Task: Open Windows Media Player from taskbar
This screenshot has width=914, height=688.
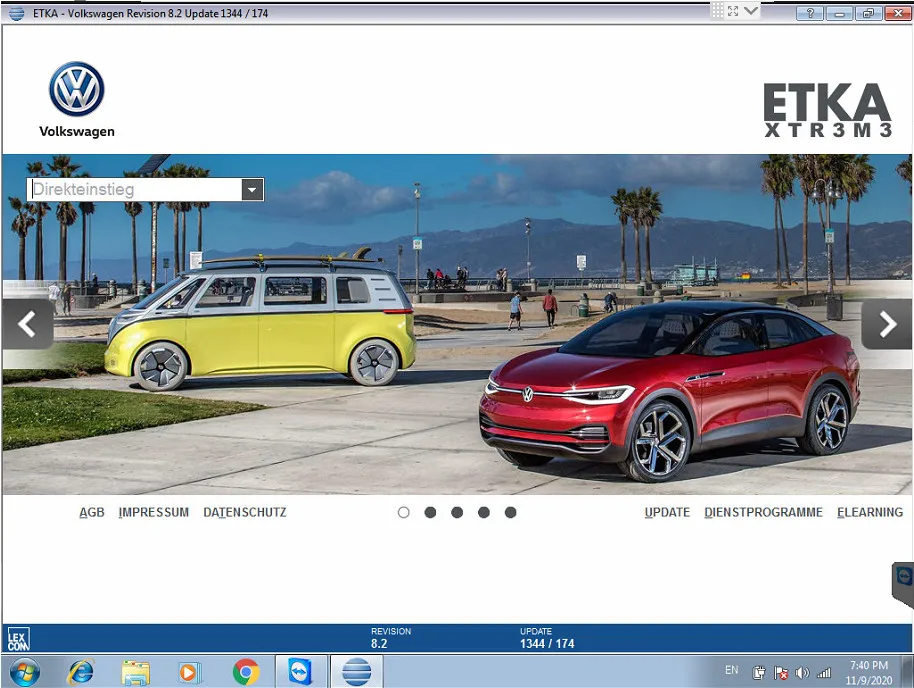Action: (189, 672)
